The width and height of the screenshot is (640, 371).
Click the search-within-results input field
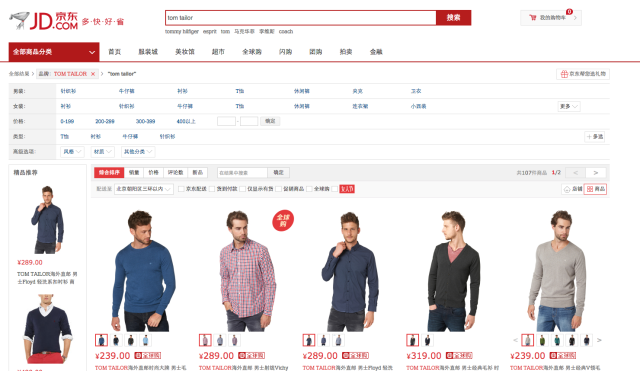(242, 173)
